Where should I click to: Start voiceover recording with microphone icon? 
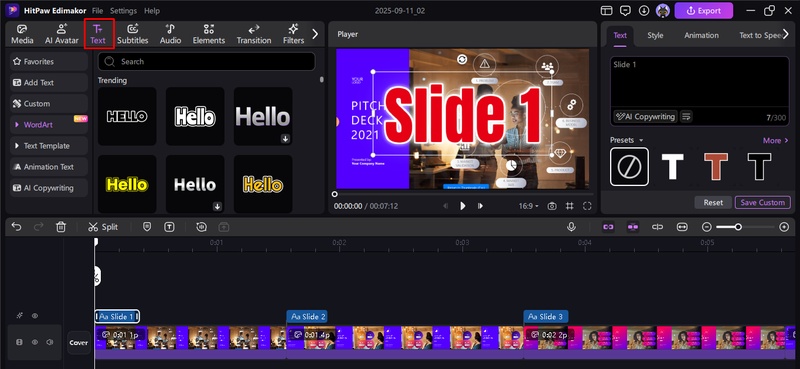[571, 227]
